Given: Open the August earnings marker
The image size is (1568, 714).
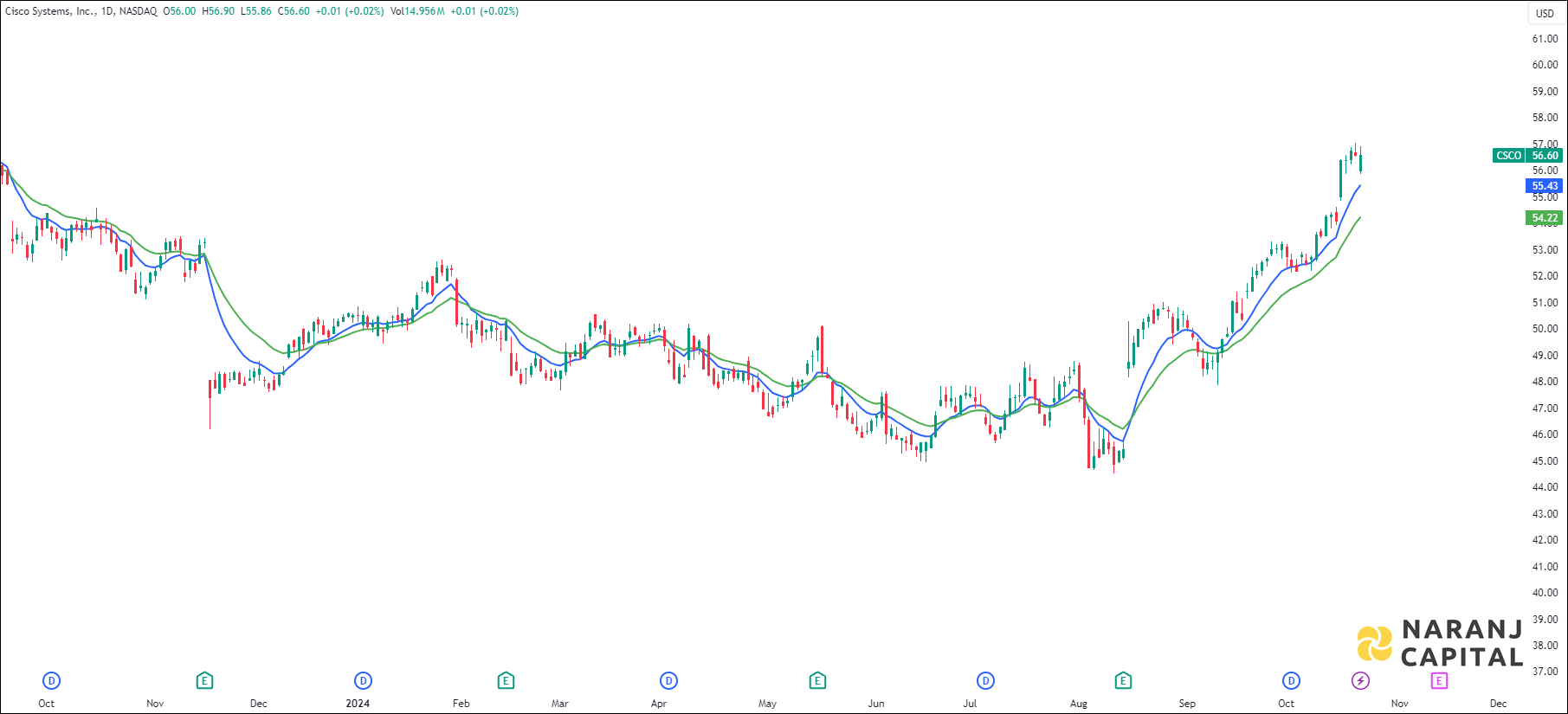Looking at the screenshot, I should 1123,681.
